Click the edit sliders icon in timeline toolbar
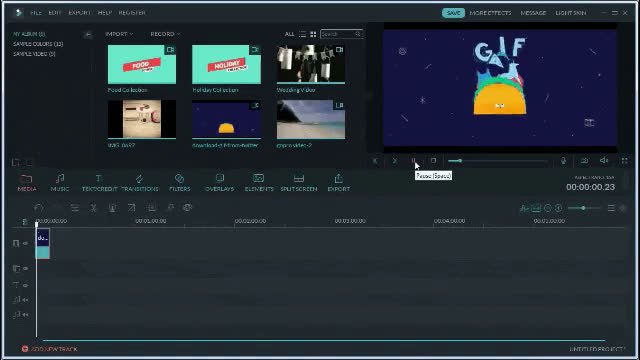 [75, 208]
